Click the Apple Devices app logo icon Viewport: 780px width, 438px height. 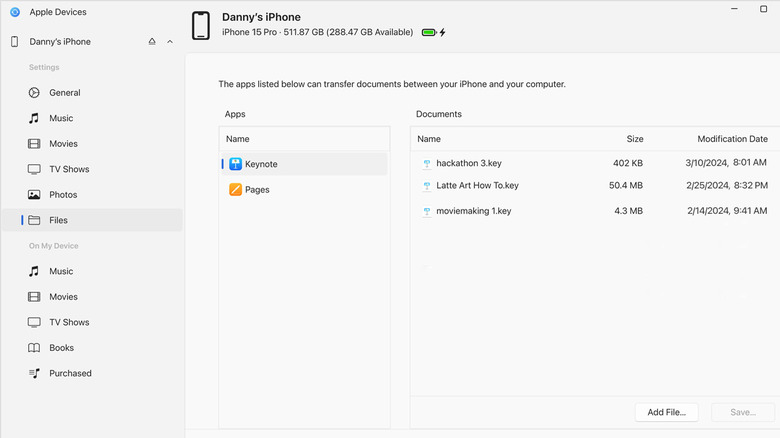tap(15, 12)
